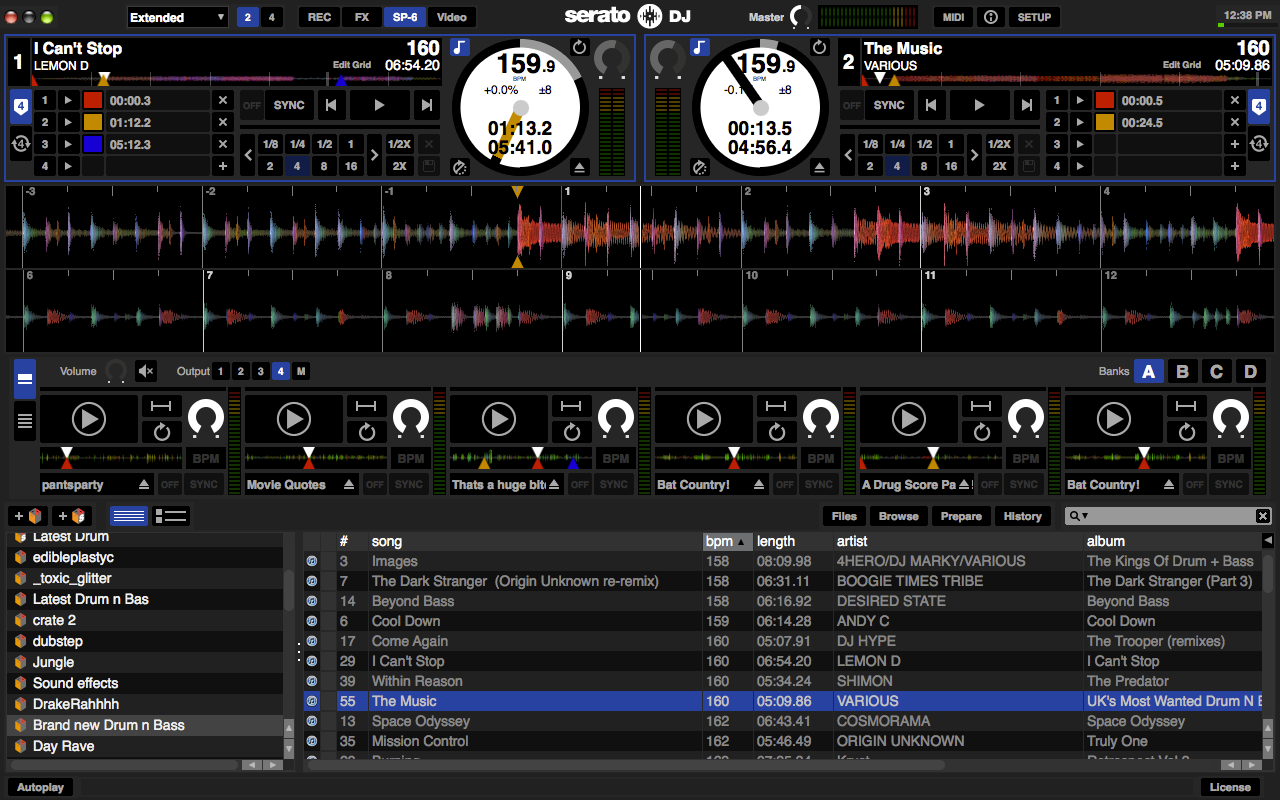Click the repeat icon on deck 1
Image resolution: width=1280 pixels, height=800 pixels.
(580, 47)
